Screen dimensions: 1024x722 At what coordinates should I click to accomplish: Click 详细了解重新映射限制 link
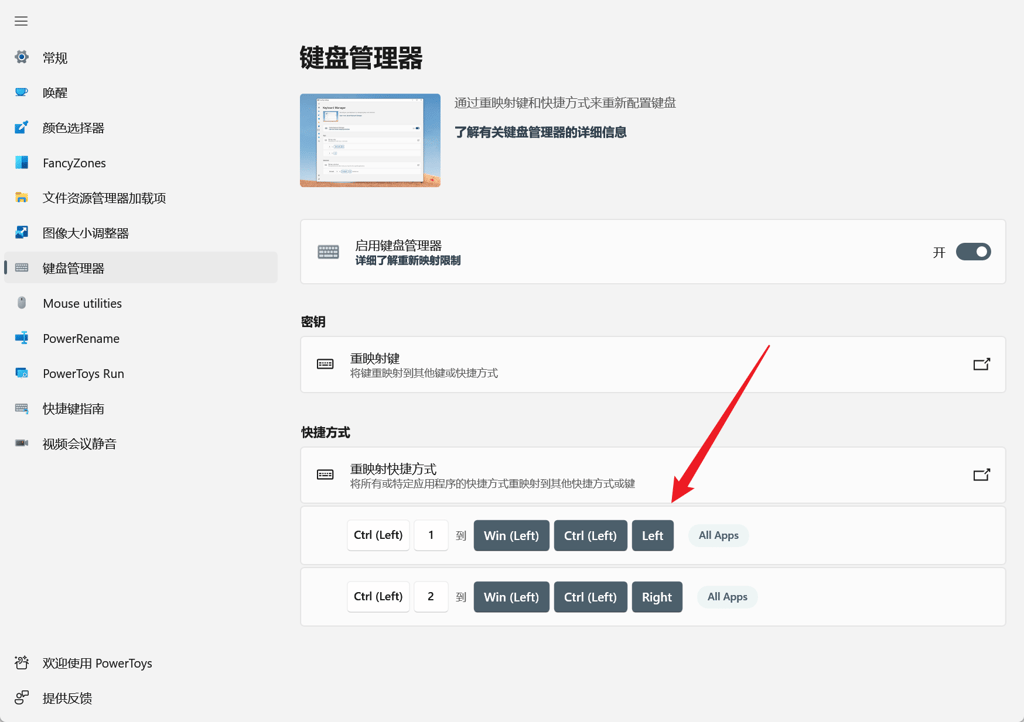click(x=408, y=260)
